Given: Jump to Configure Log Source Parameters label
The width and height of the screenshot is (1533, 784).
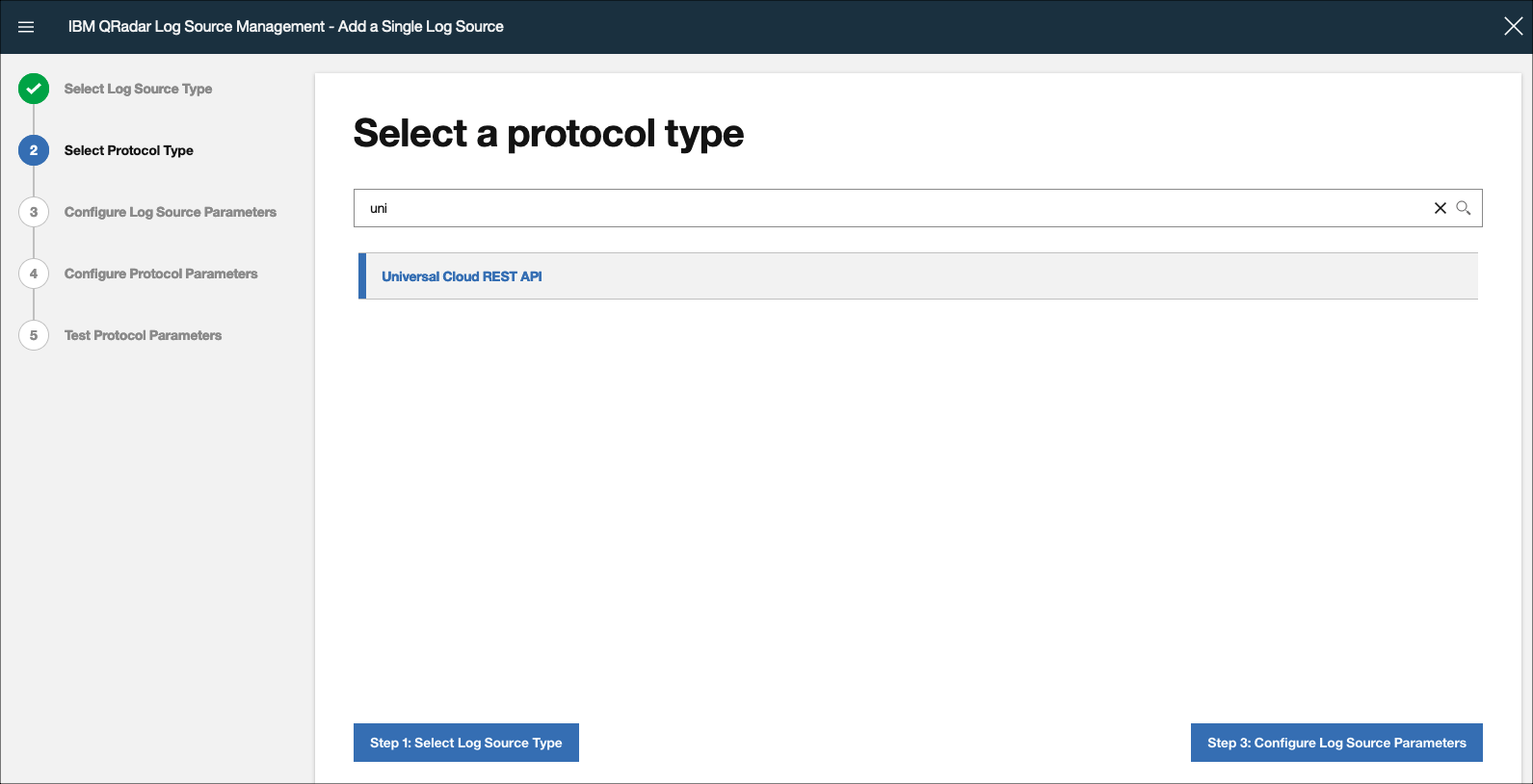Looking at the screenshot, I should pos(171,212).
